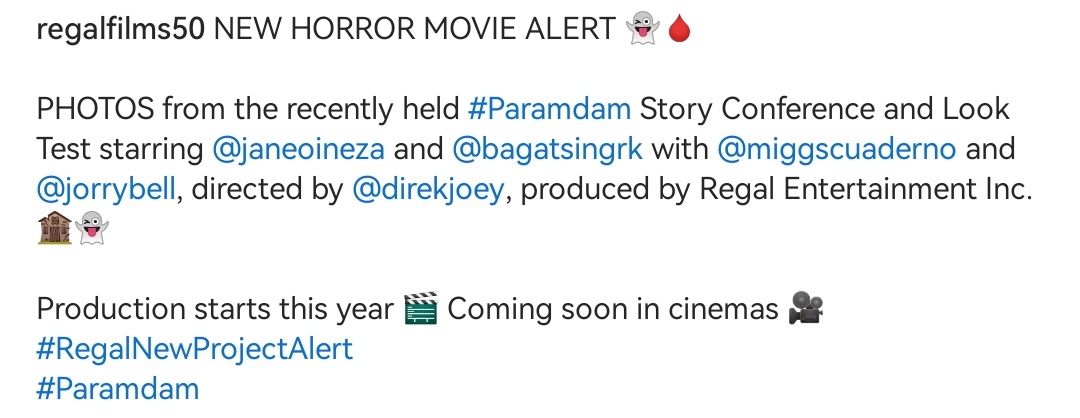Open the @miggscuaderno mention
The width and height of the screenshot is (1080, 418).
pyautogui.click(x=837, y=149)
